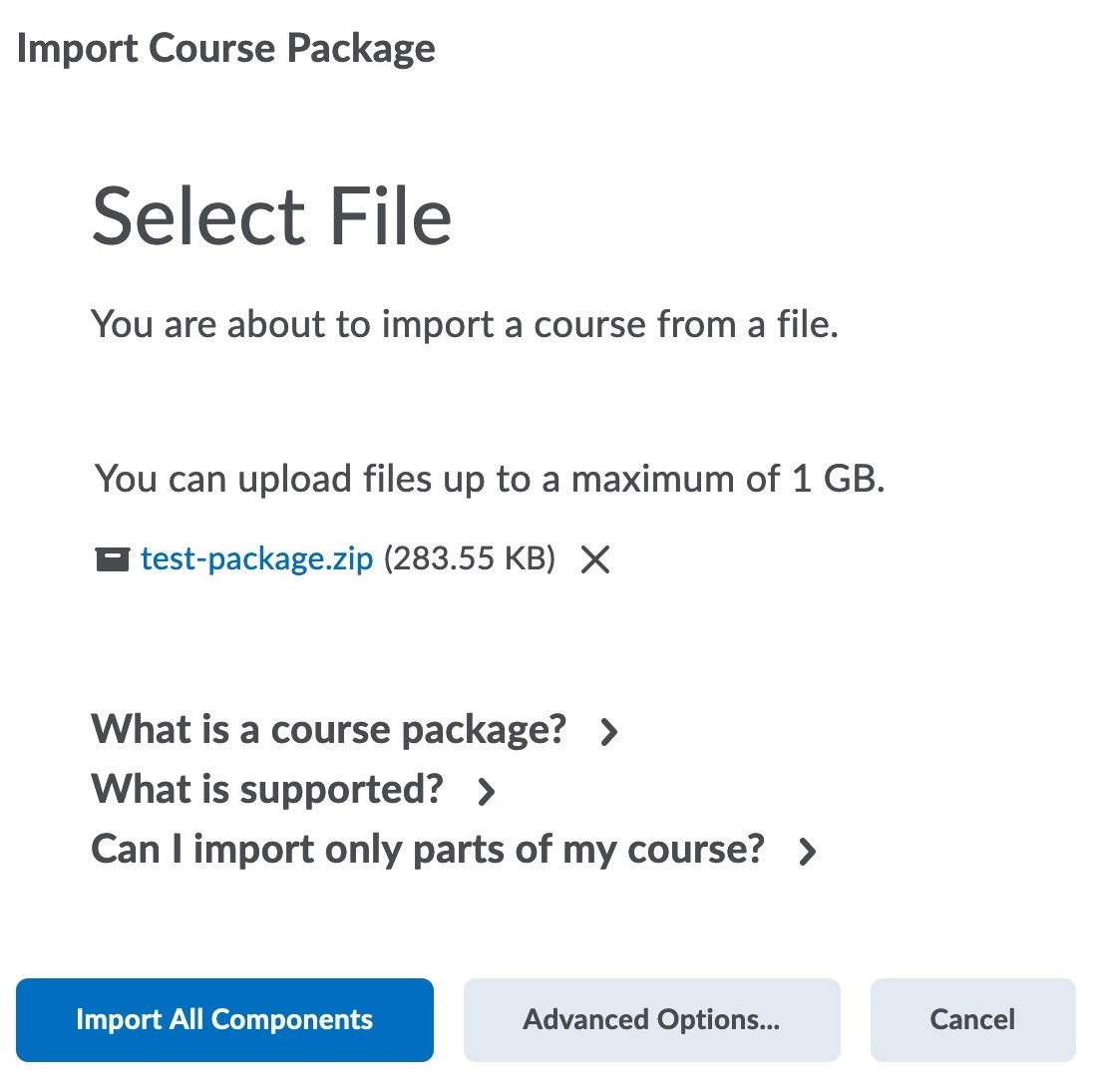Expand the 'What is a course package?' chevron
The image size is (1095, 1092).
coord(608,732)
